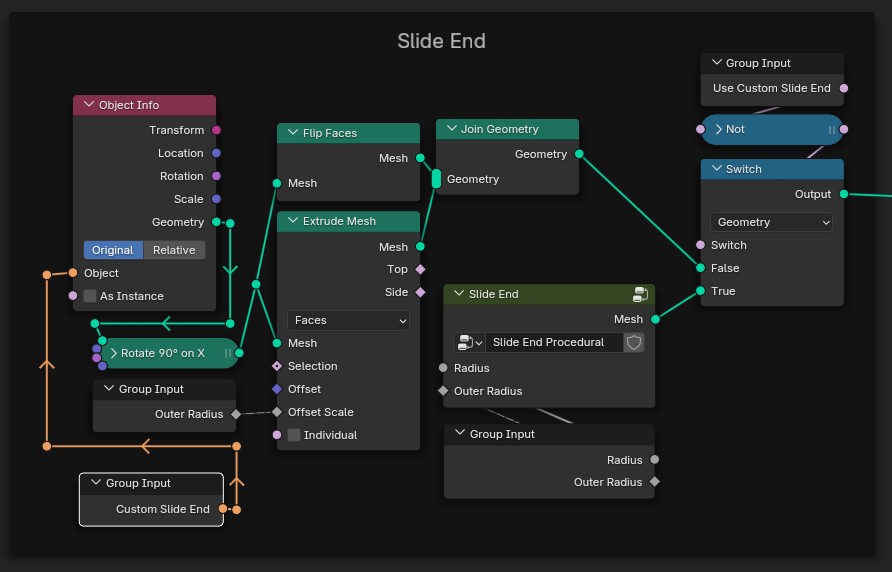Click the Join Geometry output socket
The width and height of the screenshot is (892, 572).
click(x=579, y=154)
